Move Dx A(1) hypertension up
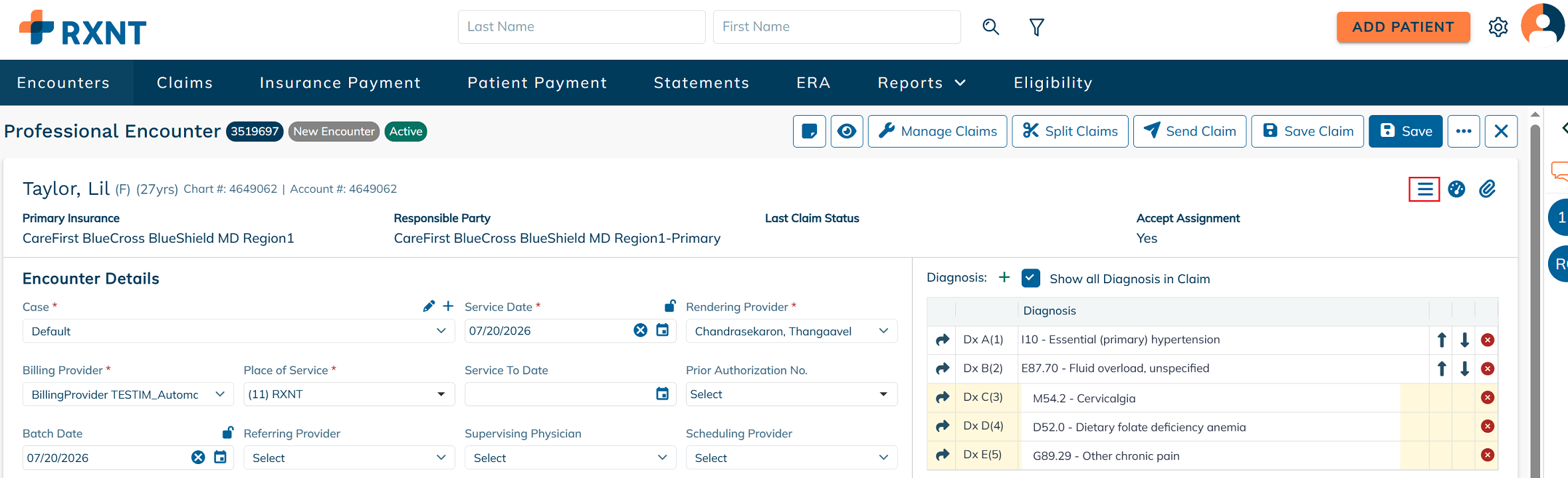 tap(1442, 340)
